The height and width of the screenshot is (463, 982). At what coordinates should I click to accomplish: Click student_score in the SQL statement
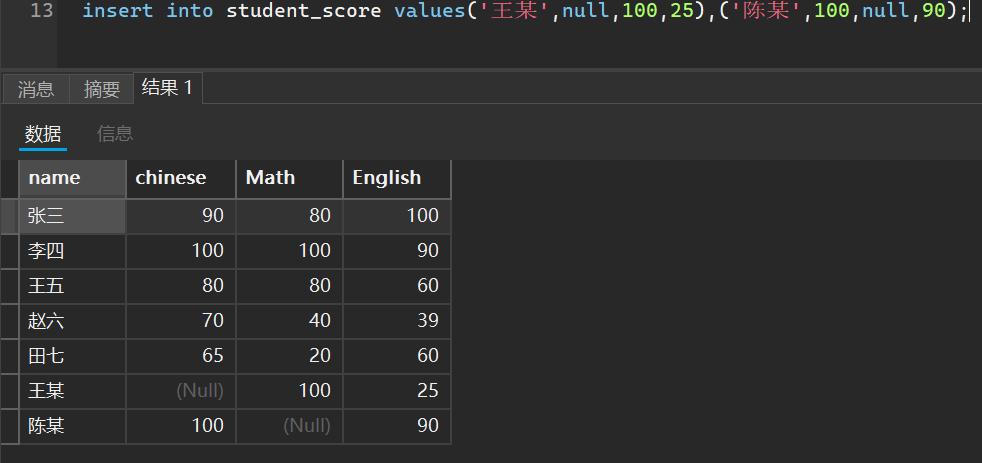pyautogui.click(x=304, y=11)
